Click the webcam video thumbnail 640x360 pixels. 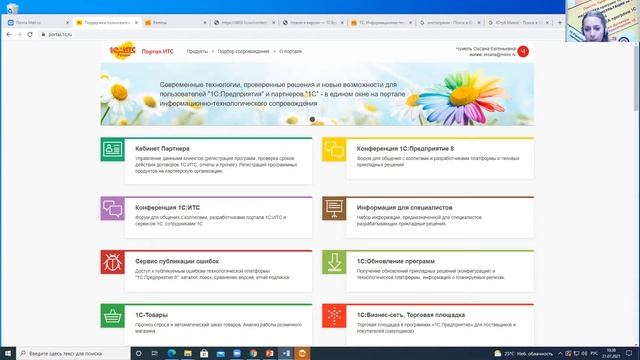[x=602, y=21]
